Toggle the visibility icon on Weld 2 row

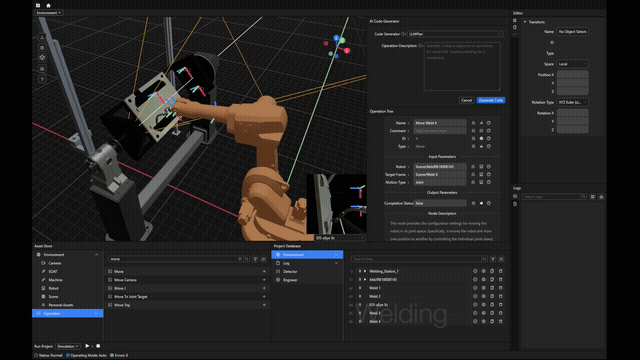(x=475, y=296)
